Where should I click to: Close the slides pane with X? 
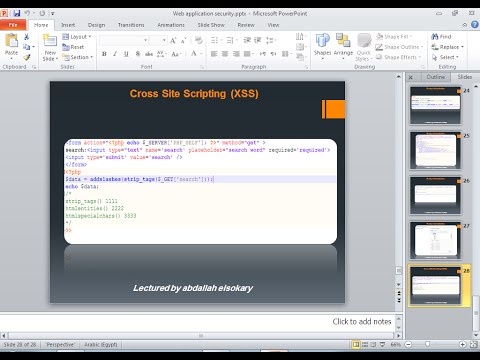(x=411, y=77)
